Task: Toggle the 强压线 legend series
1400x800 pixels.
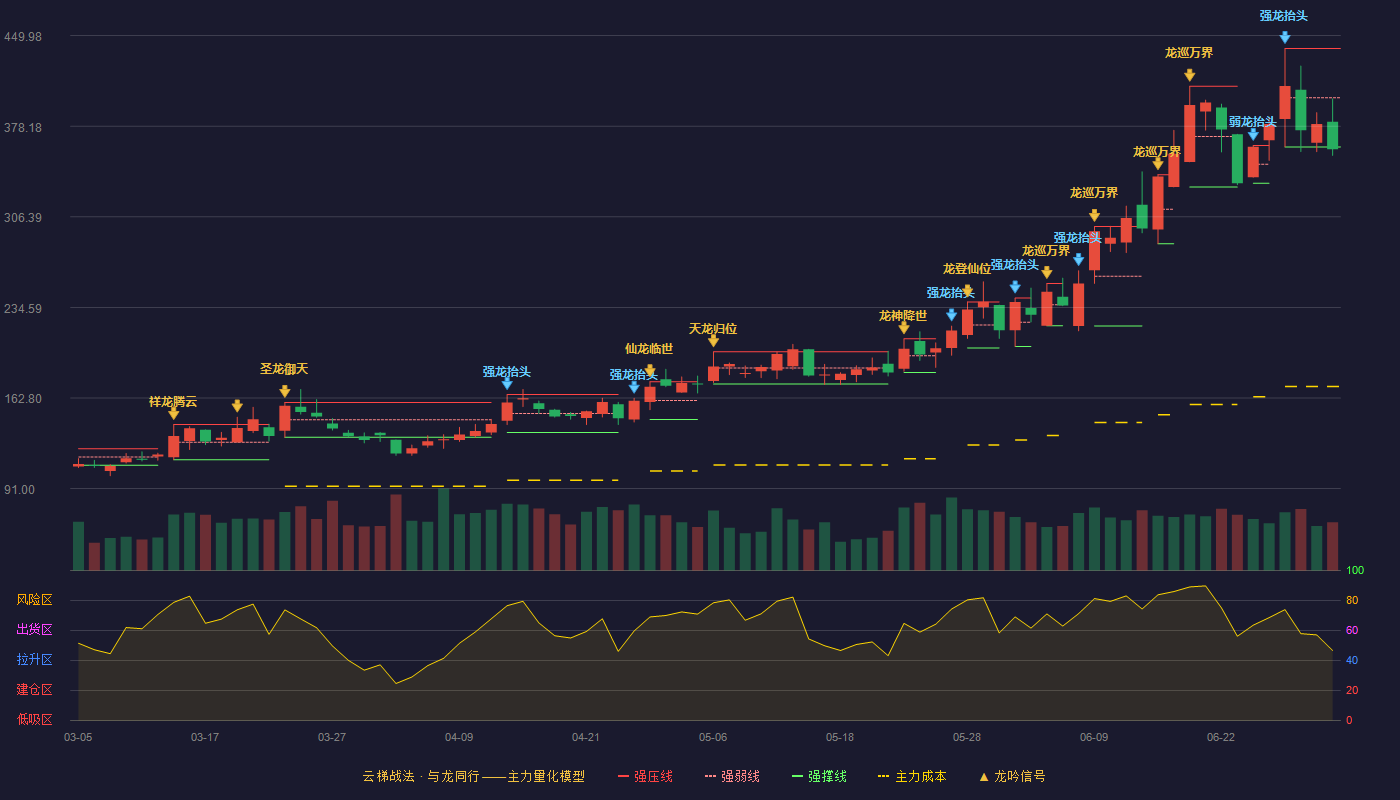Action: 645,776
